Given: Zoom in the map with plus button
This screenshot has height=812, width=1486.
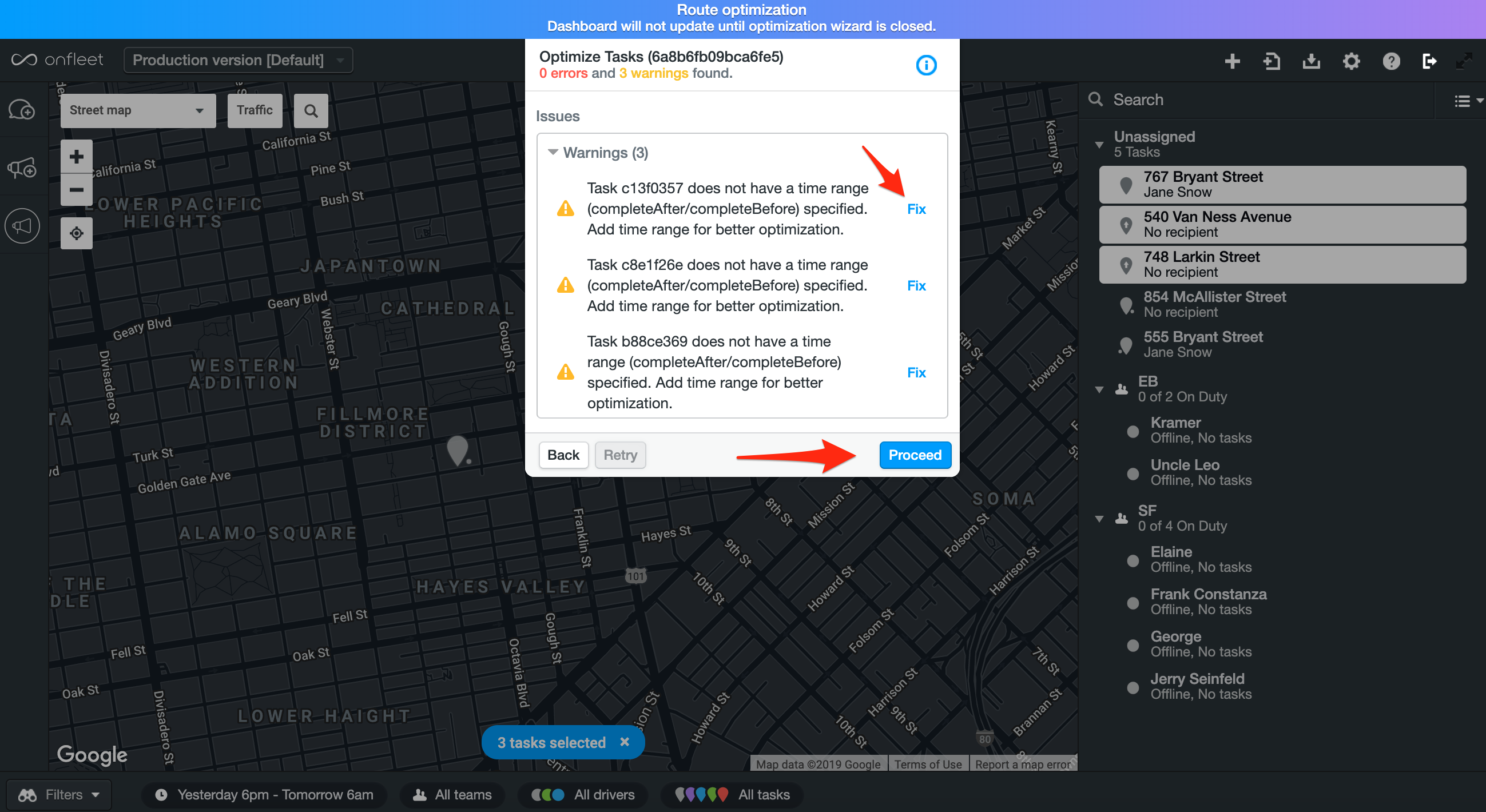Looking at the screenshot, I should click(x=77, y=157).
